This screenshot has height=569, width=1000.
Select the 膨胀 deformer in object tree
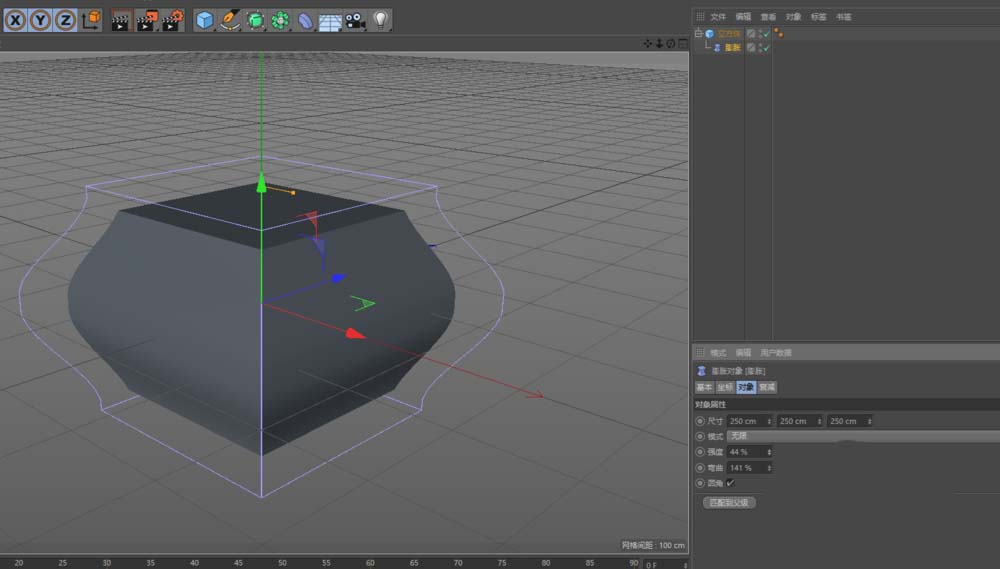(733, 47)
